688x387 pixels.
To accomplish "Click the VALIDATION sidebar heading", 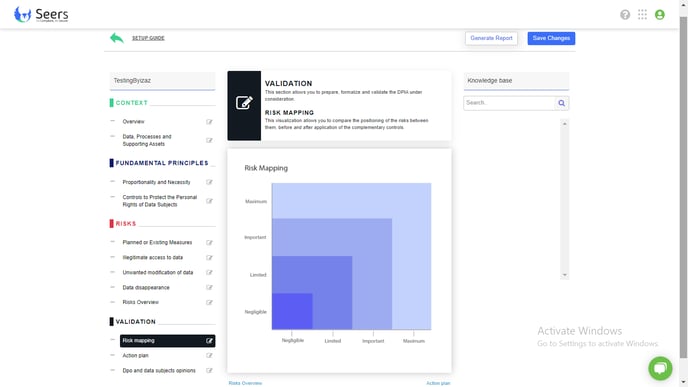I will pyautogui.click(x=136, y=322).
